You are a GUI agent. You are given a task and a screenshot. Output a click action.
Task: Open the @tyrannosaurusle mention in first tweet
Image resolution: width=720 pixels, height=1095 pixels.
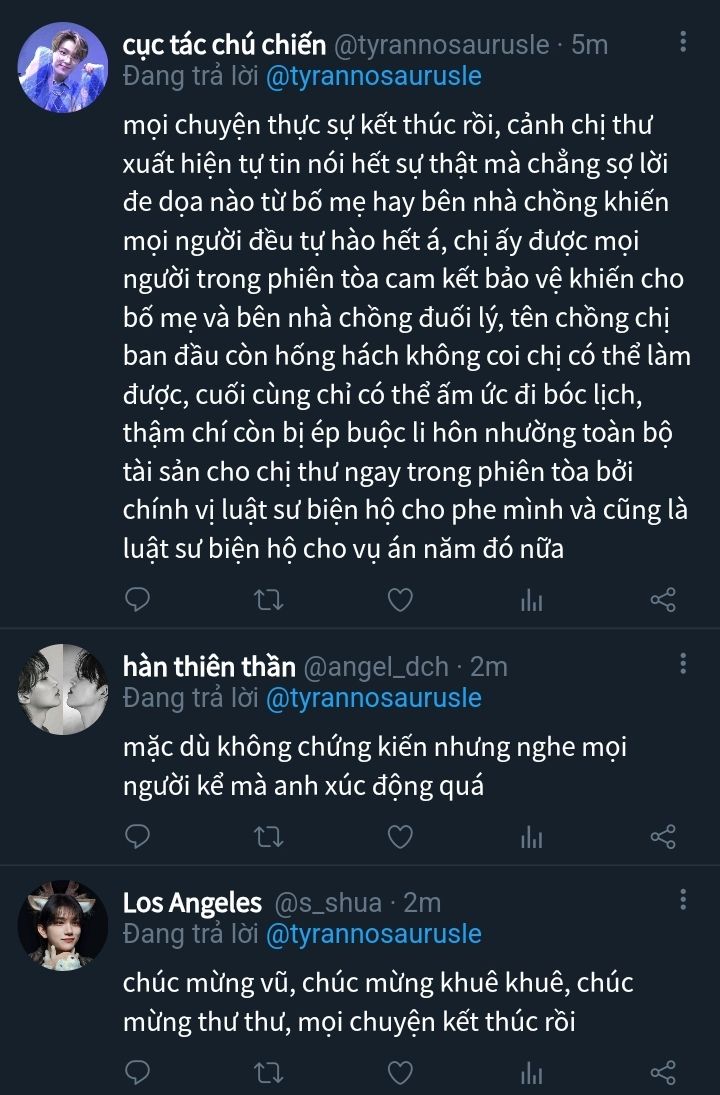click(x=373, y=76)
